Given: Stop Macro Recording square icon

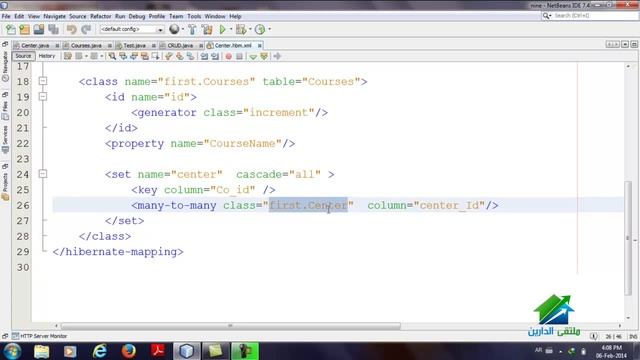Looking at the screenshot, I should tap(240, 56).
